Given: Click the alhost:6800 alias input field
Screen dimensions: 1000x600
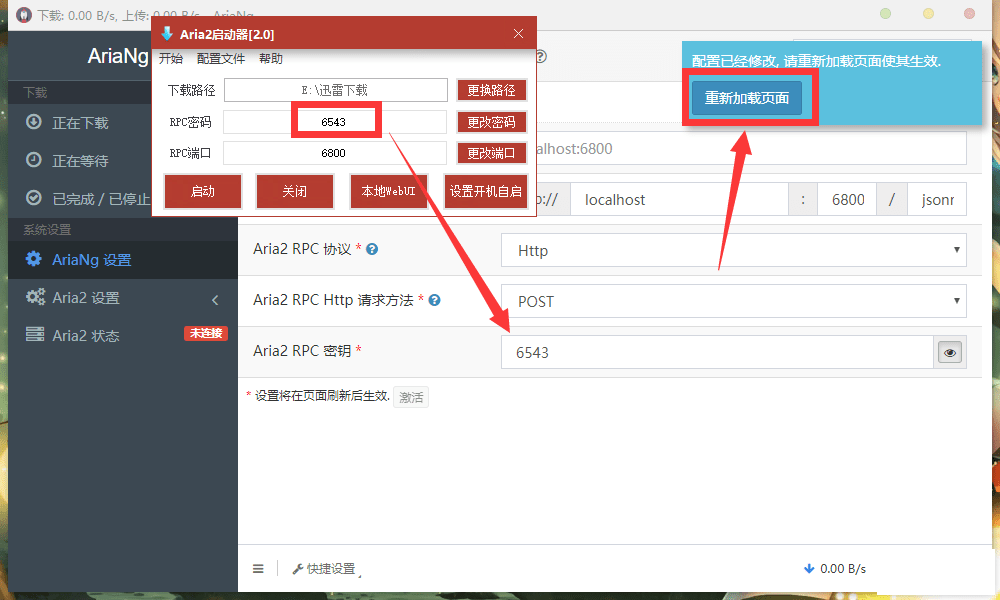Looking at the screenshot, I should click(x=751, y=149).
